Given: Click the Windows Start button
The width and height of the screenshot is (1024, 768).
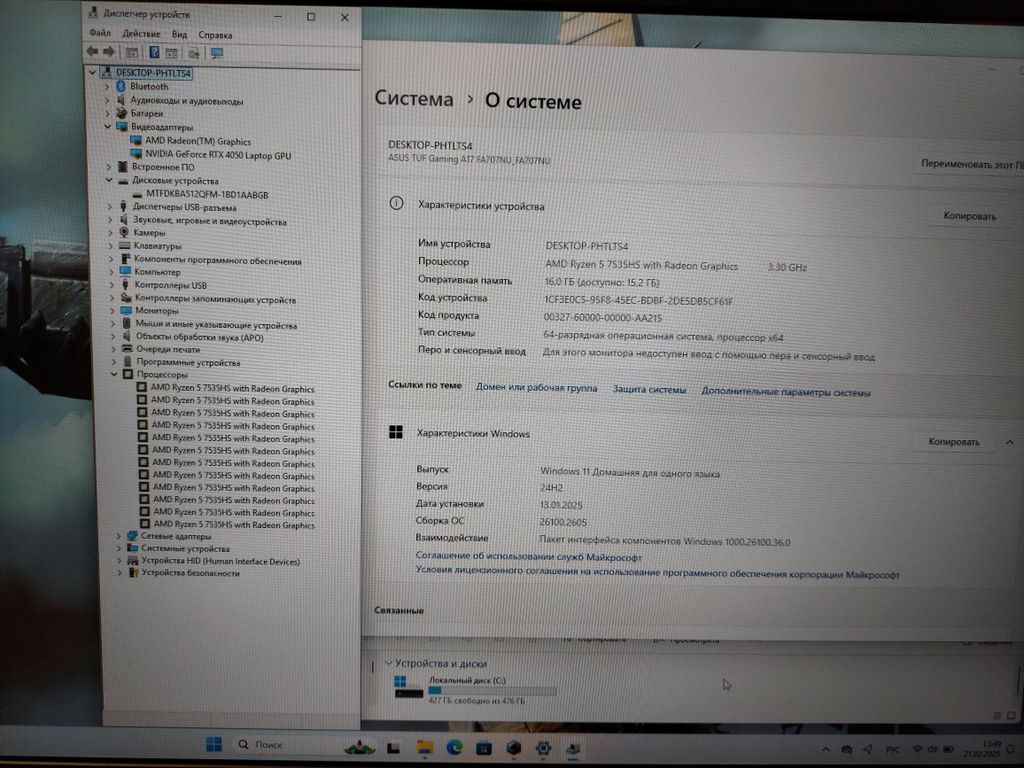Looking at the screenshot, I should [x=214, y=745].
